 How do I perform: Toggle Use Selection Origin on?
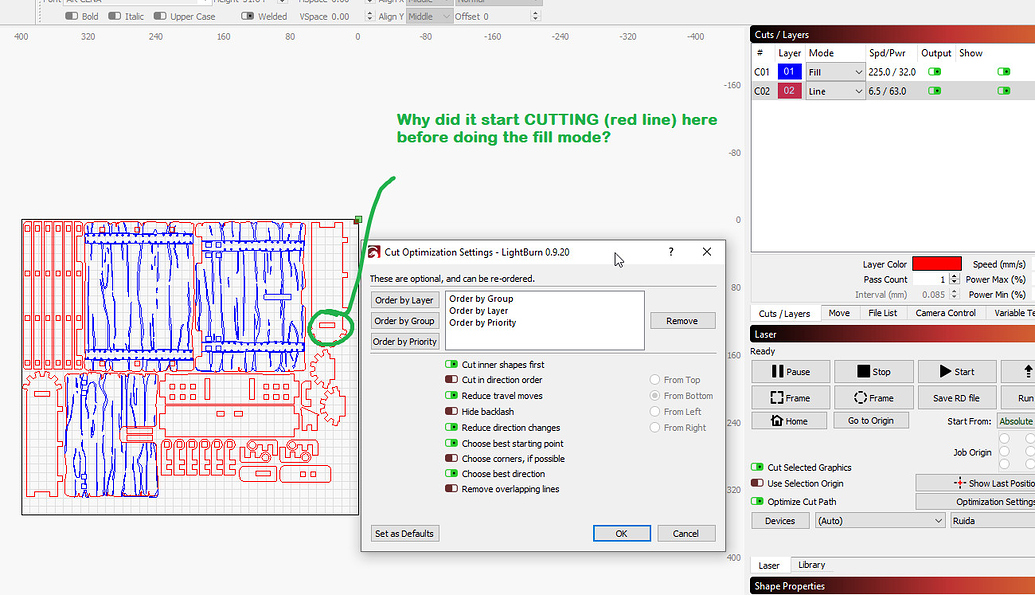(x=757, y=483)
